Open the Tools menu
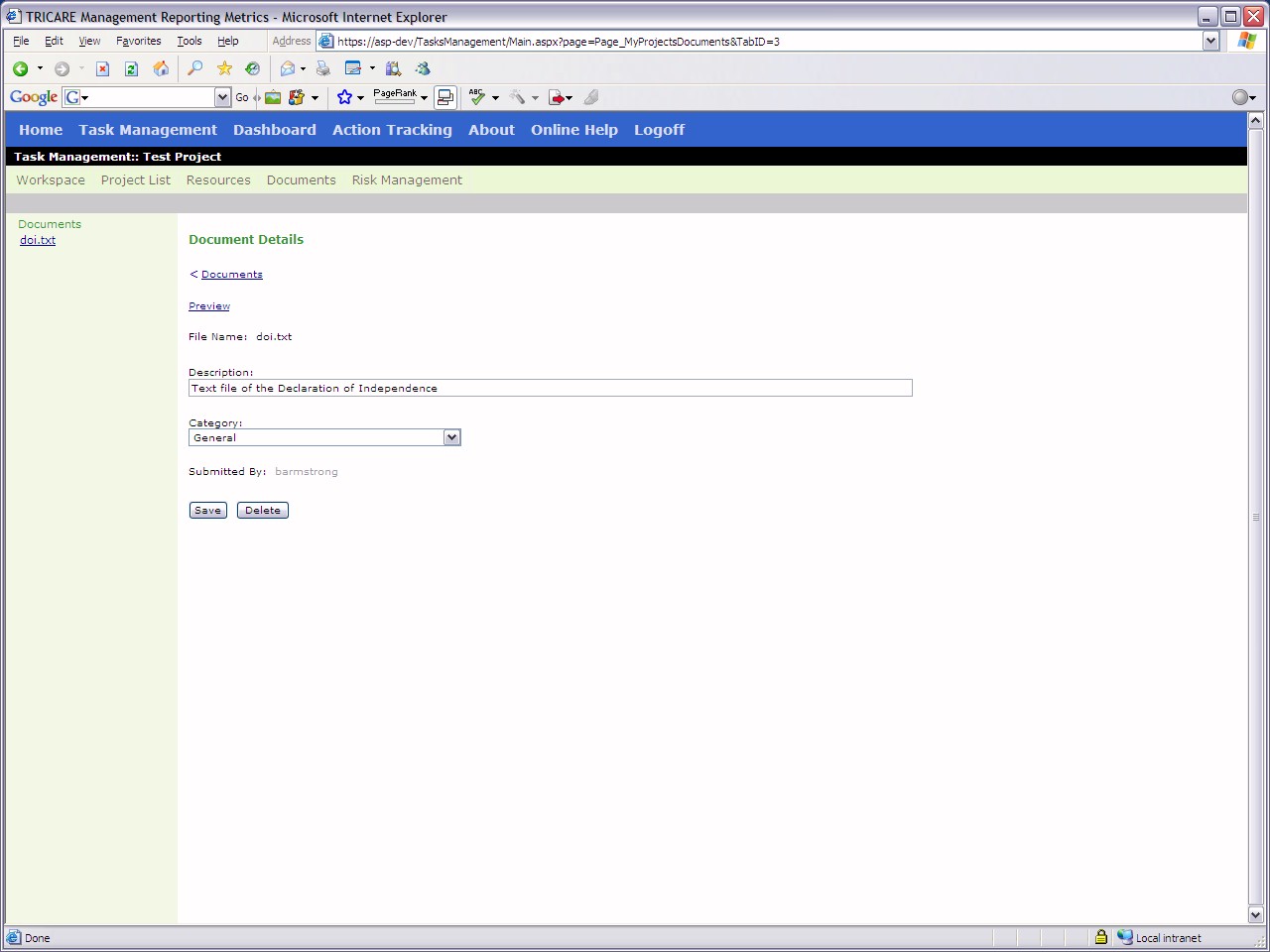Screen dimensions: 1270x952 click(x=189, y=41)
